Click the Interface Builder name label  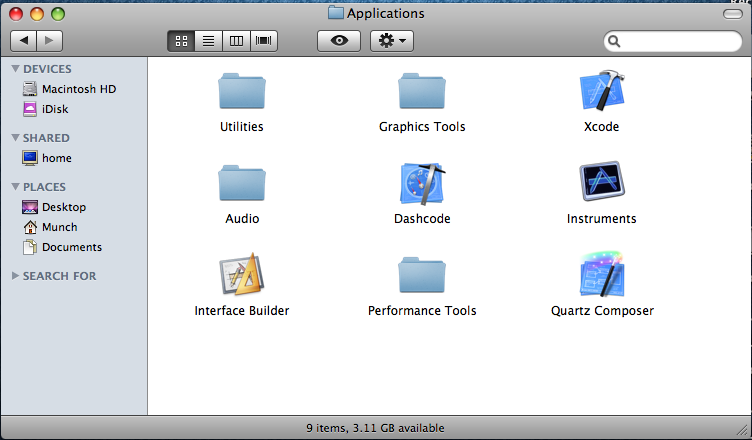click(x=242, y=311)
